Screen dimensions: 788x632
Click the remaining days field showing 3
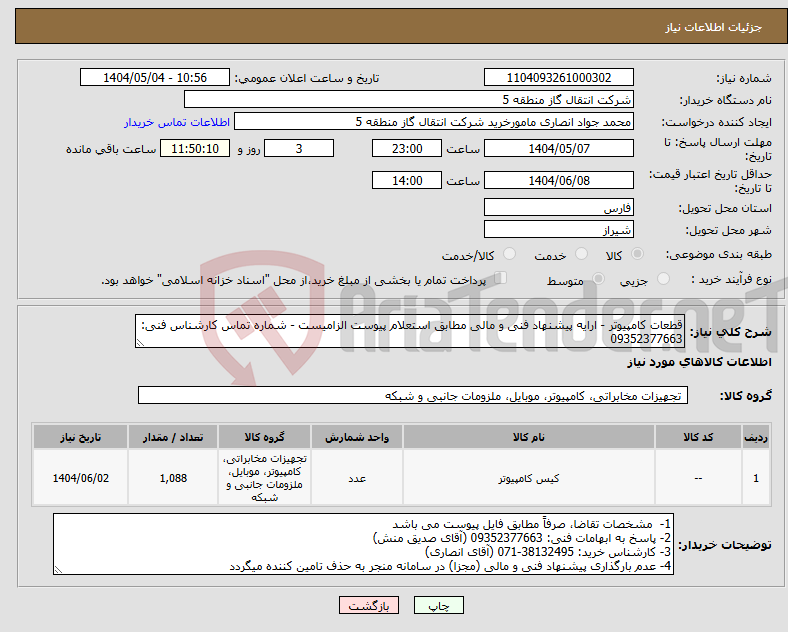pyautogui.click(x=299, y=148)
